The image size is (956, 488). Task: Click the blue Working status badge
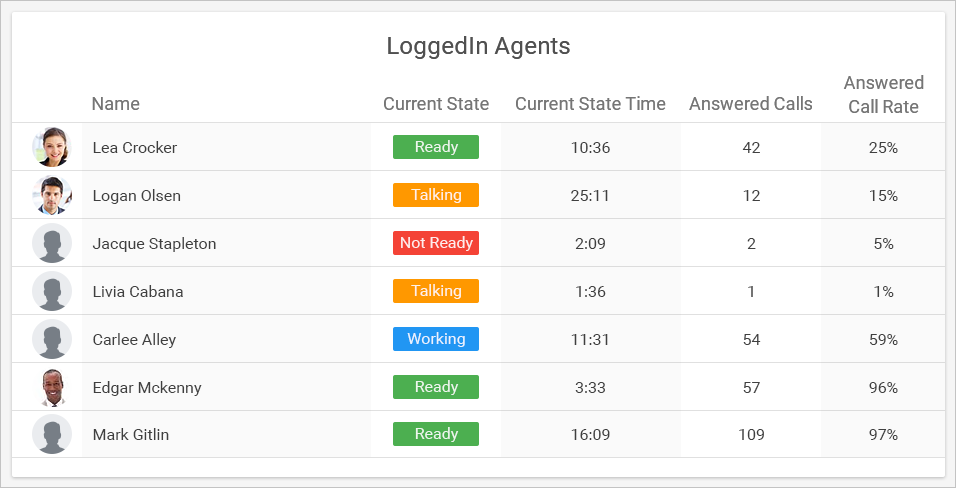point(436,339)
